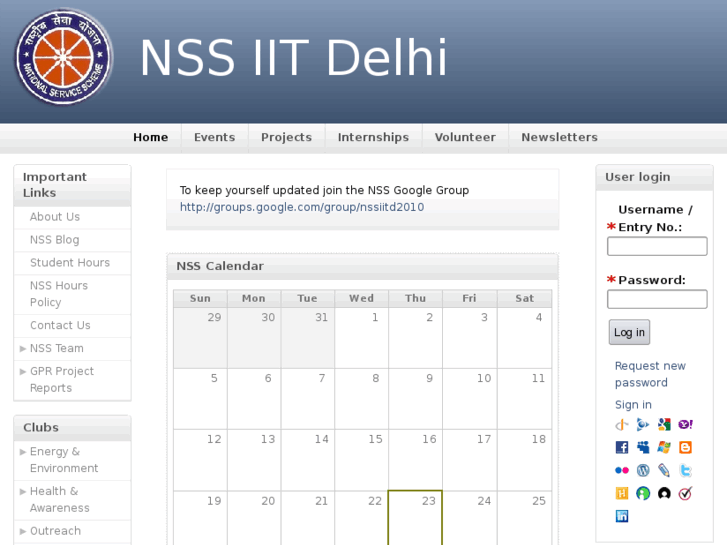Sign in with the checkmark Verisign icon
Screen dimensions: 727x545
click(685, 493)
